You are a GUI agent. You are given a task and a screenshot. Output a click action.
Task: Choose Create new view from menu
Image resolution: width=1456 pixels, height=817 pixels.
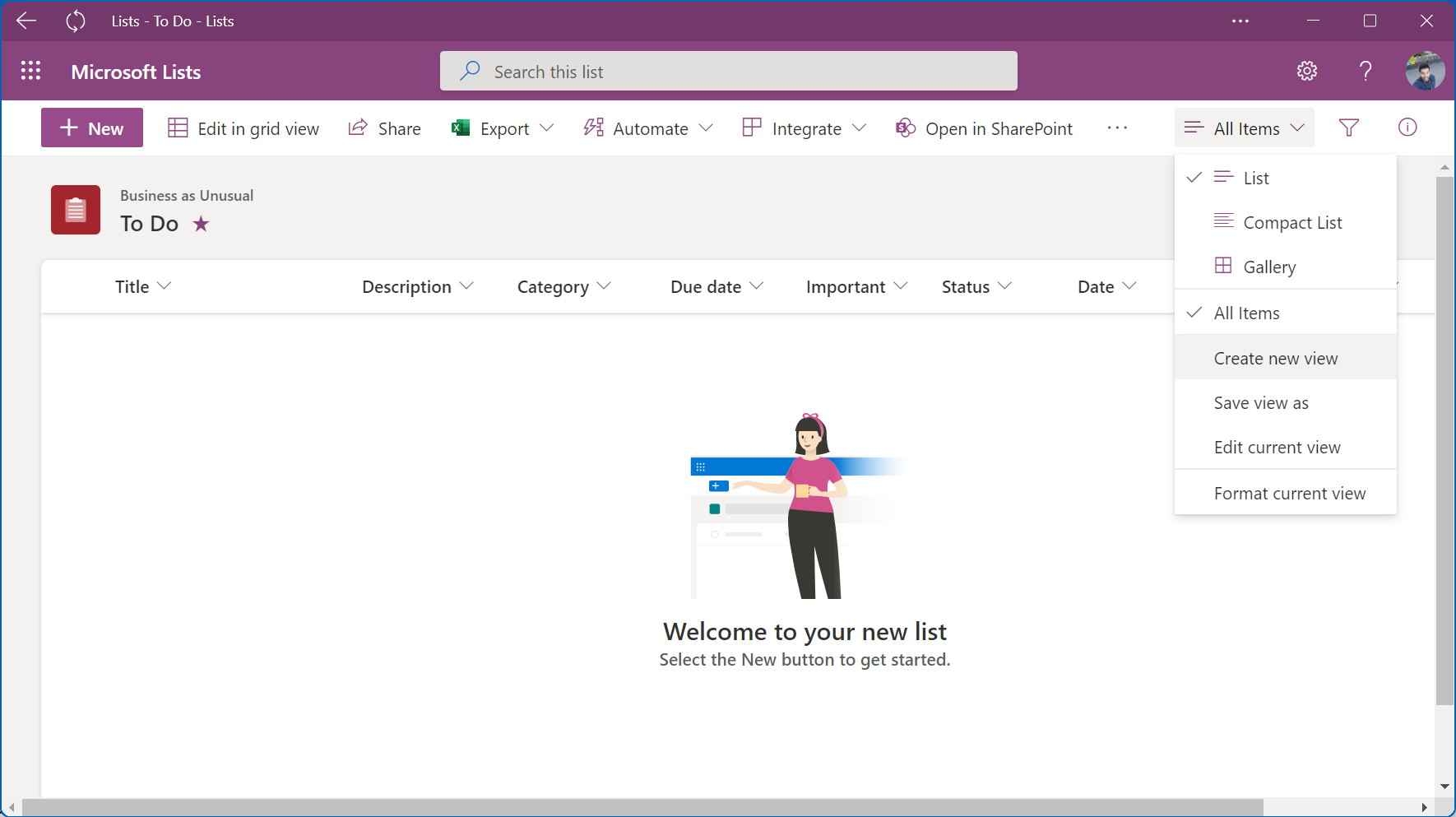point(1275,358)
